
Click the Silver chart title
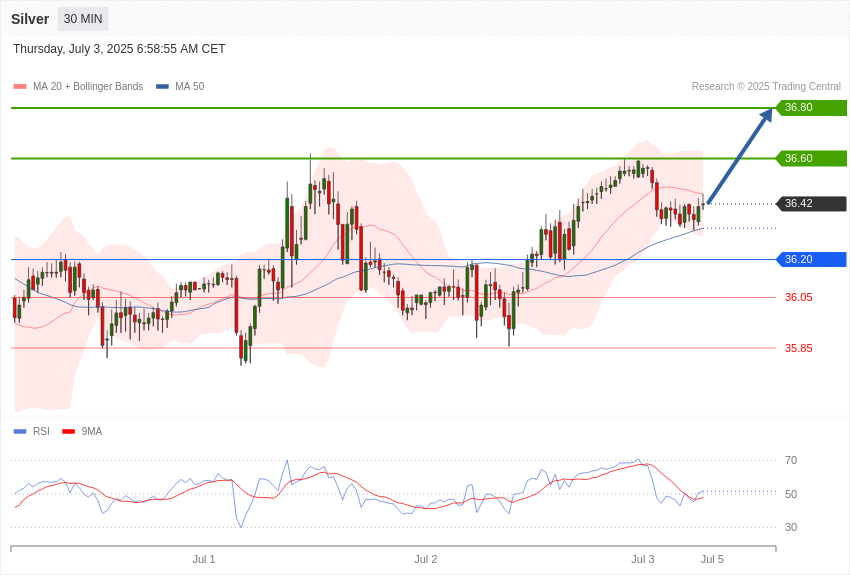[30, 19]
